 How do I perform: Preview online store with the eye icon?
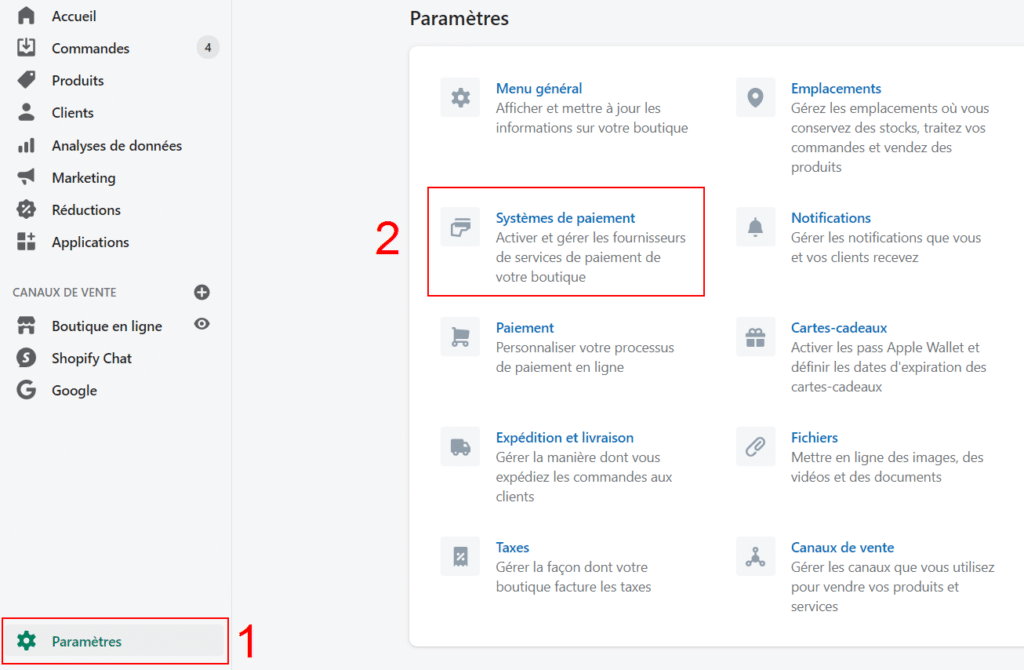(202, 325)
